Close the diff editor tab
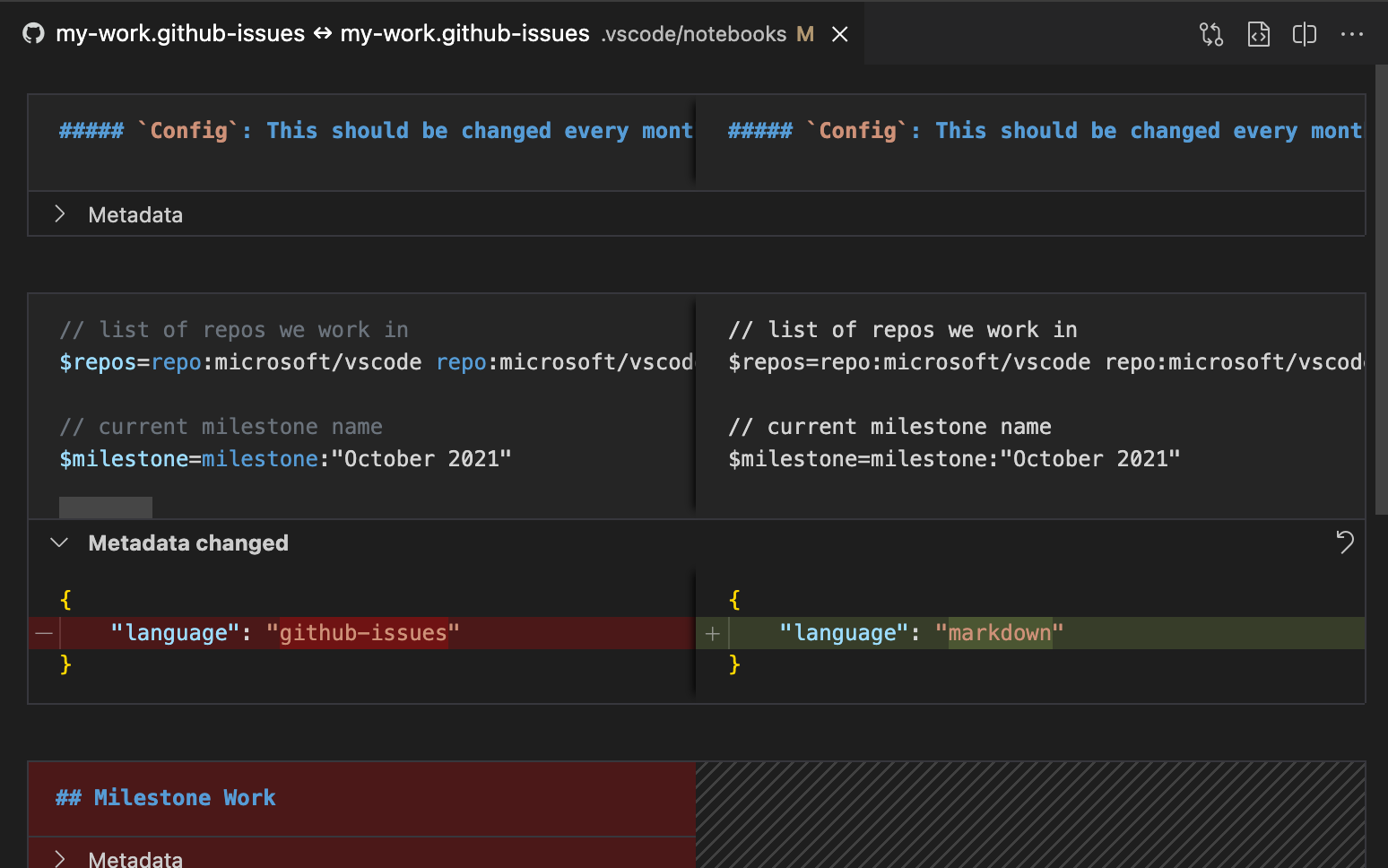 tap(839, 33)
